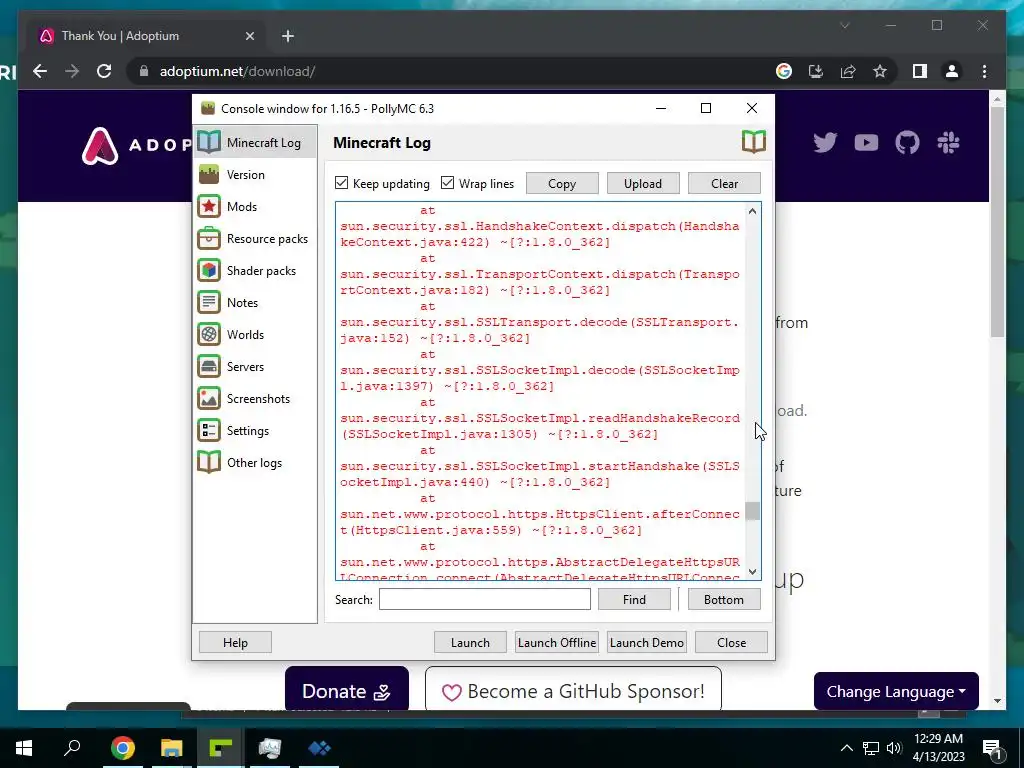Click the log scrollbar thumb

point(752,511)
